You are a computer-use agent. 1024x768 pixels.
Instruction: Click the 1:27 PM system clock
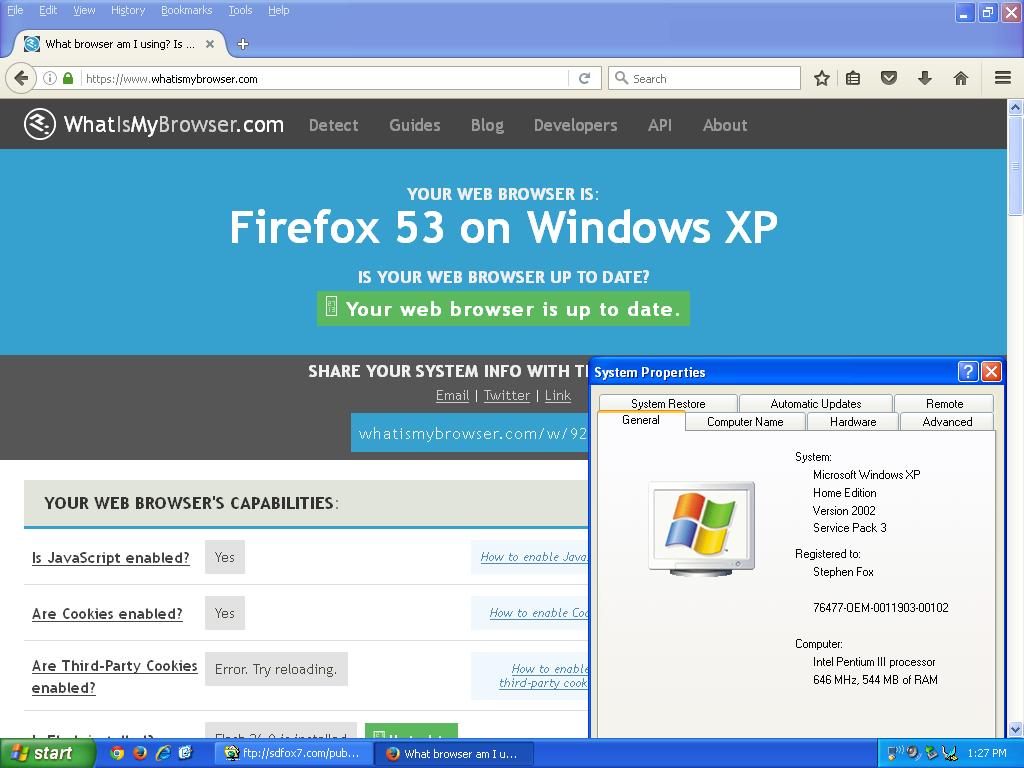coord(987,753)
